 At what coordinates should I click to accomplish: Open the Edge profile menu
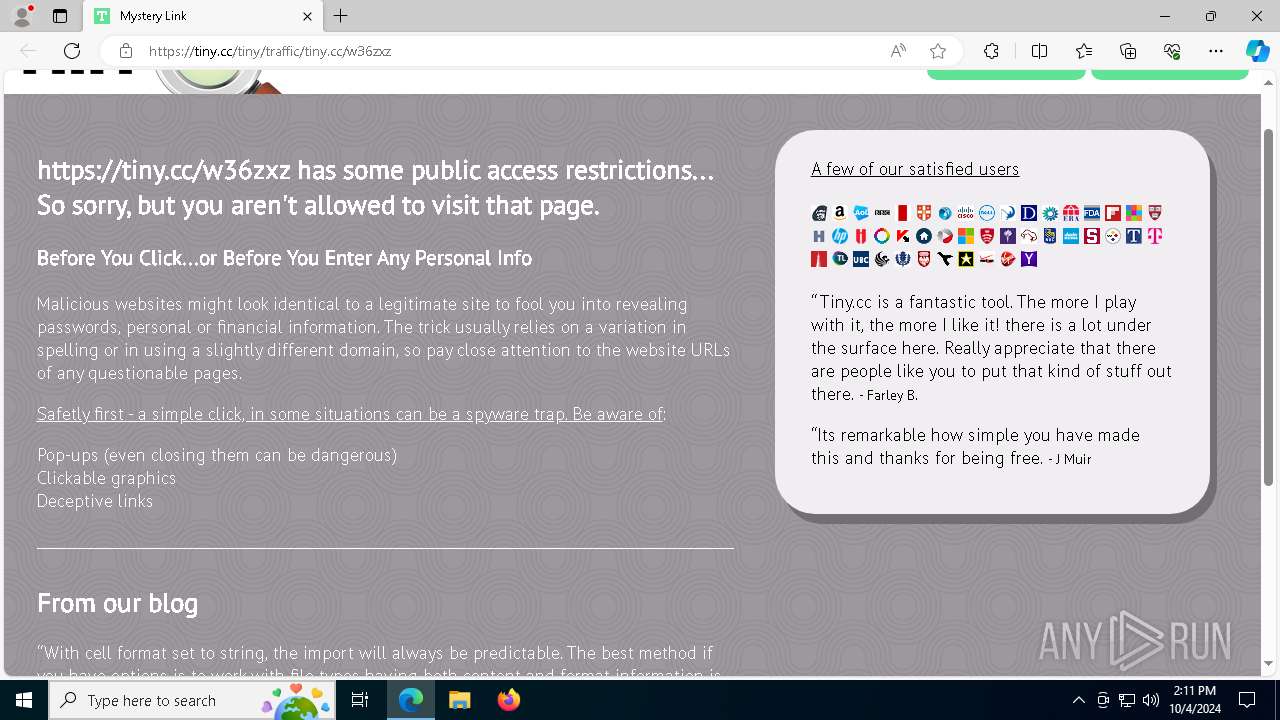point(22,16)
